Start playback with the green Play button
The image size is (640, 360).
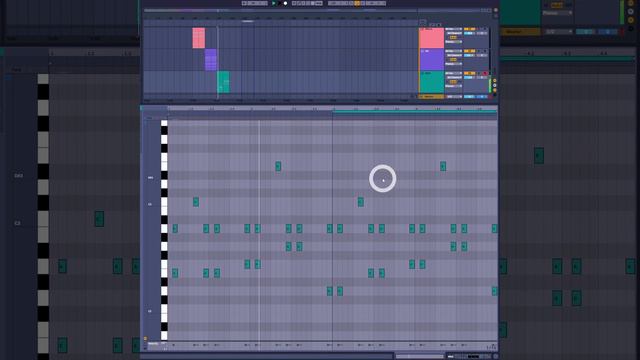(x=274, y=3)
